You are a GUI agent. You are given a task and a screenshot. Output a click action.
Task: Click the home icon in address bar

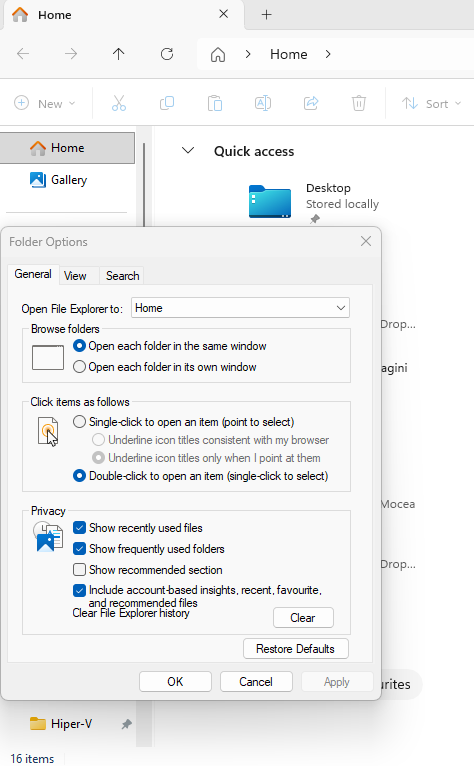coord(218,54)
